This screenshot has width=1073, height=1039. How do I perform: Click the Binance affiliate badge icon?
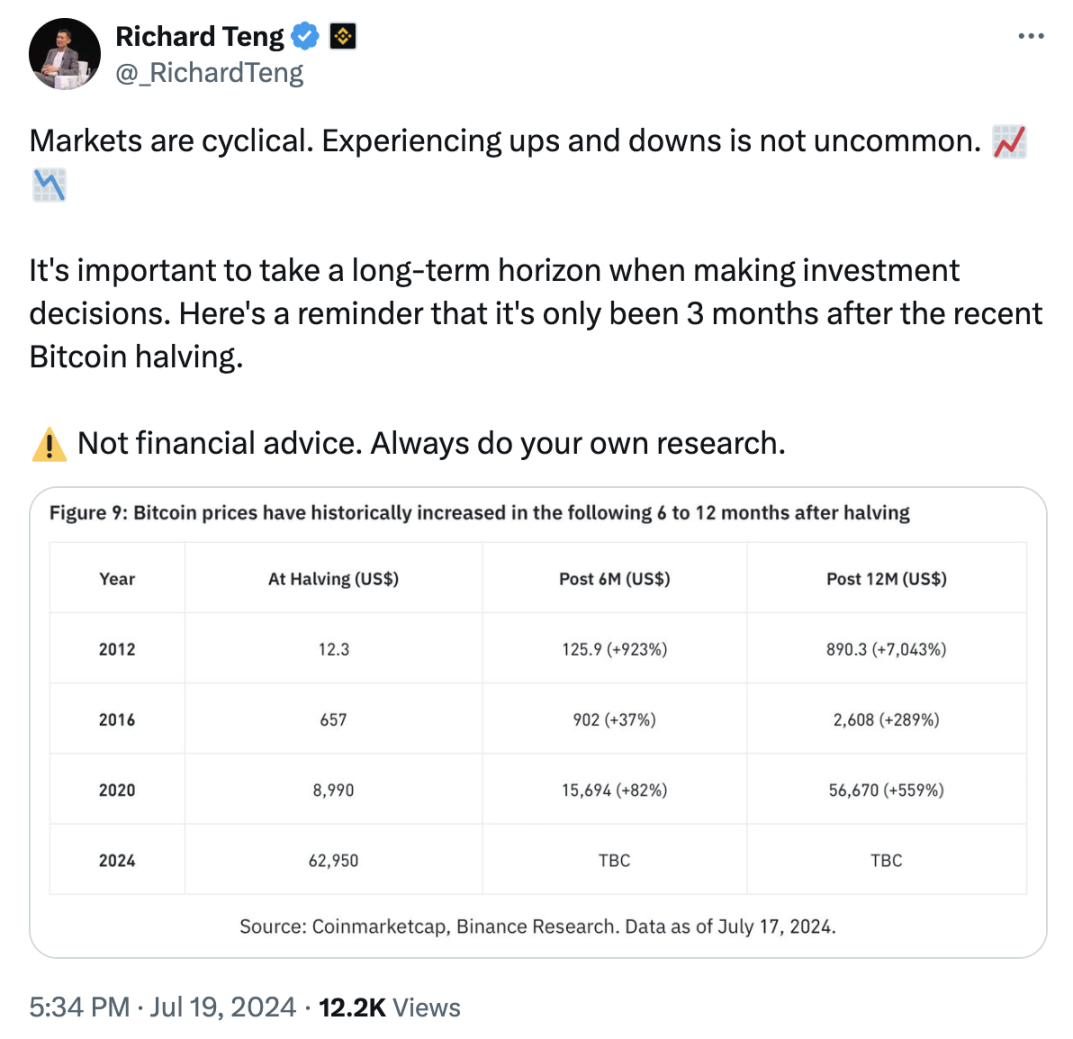(x=343, y=36)
